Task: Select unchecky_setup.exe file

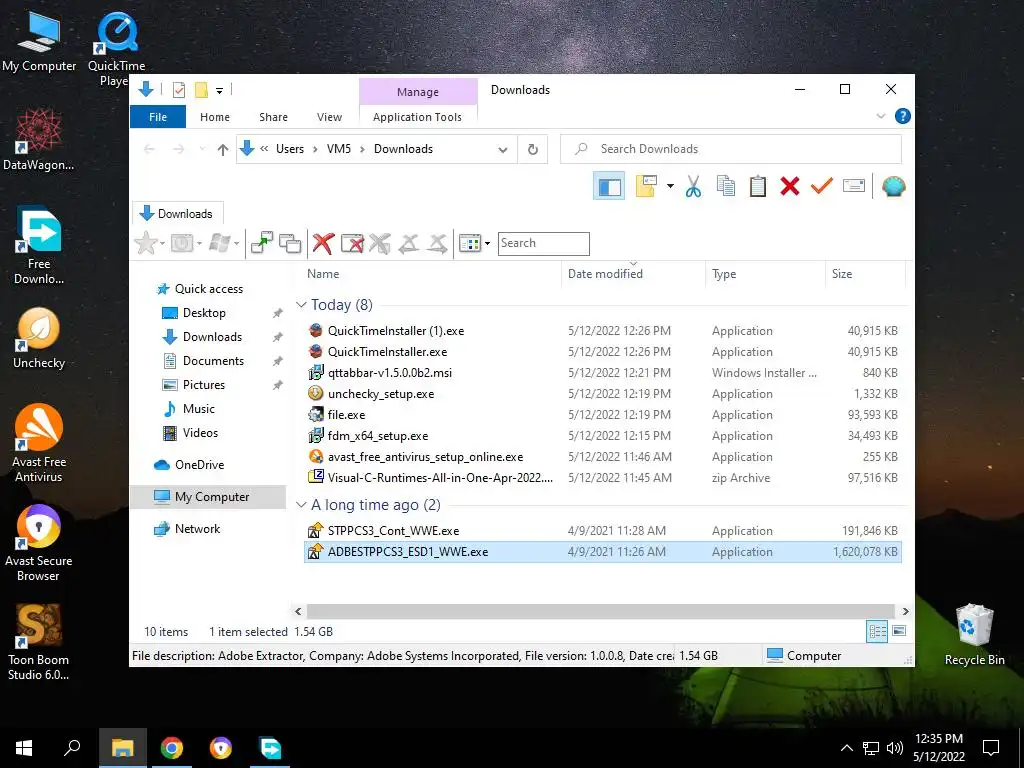Action: coord(602,394)
